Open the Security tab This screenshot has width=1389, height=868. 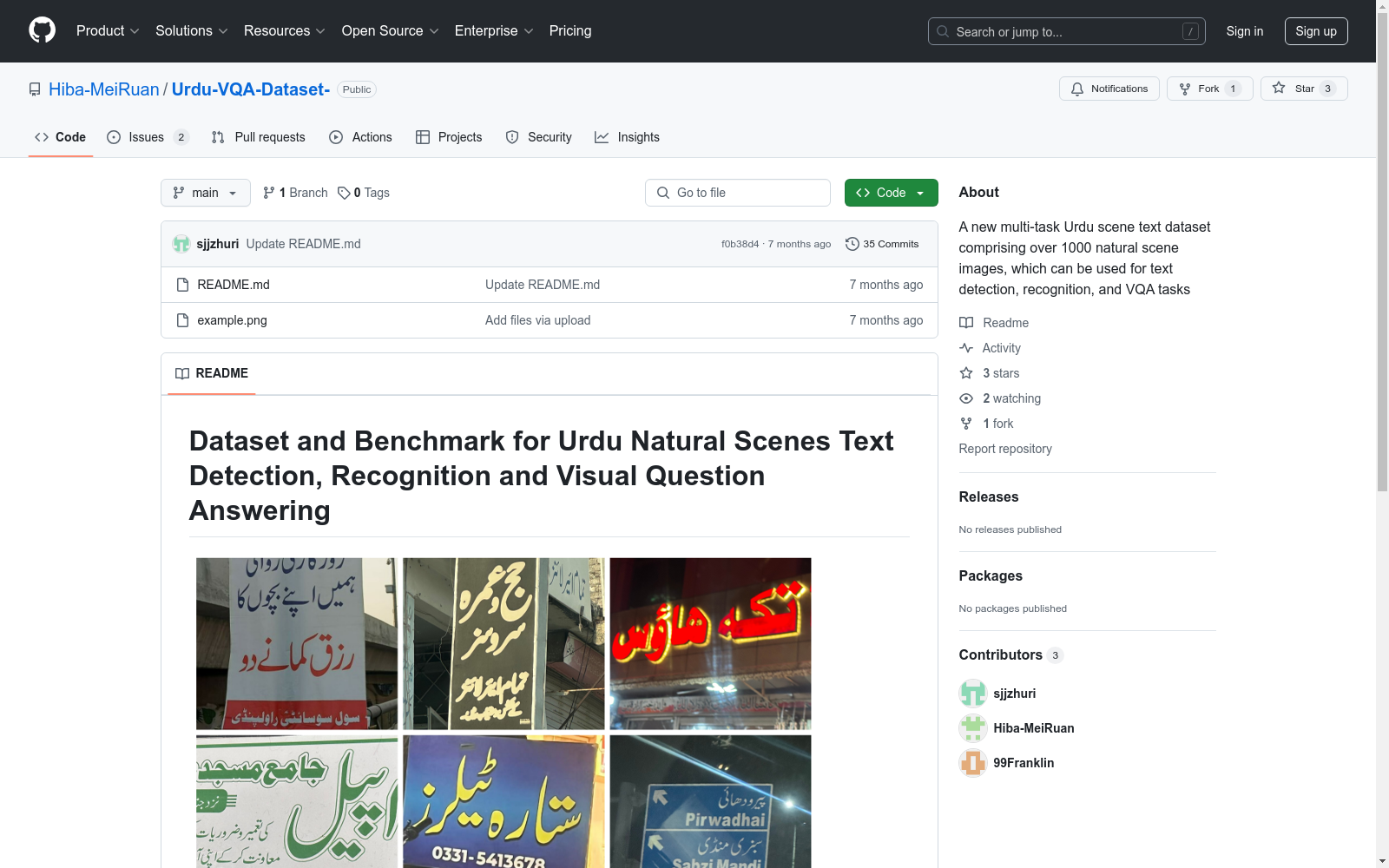[x=539, y=137]
